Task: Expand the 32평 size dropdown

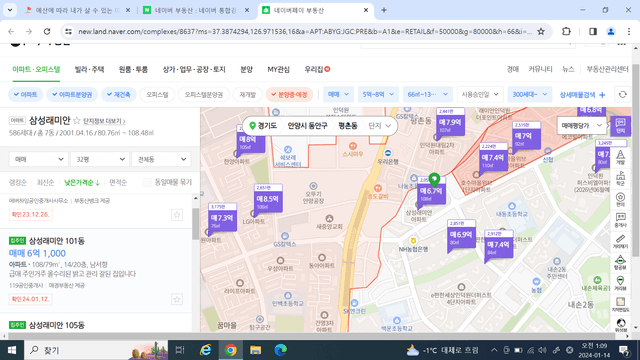Action: click(x=100, y=159)
